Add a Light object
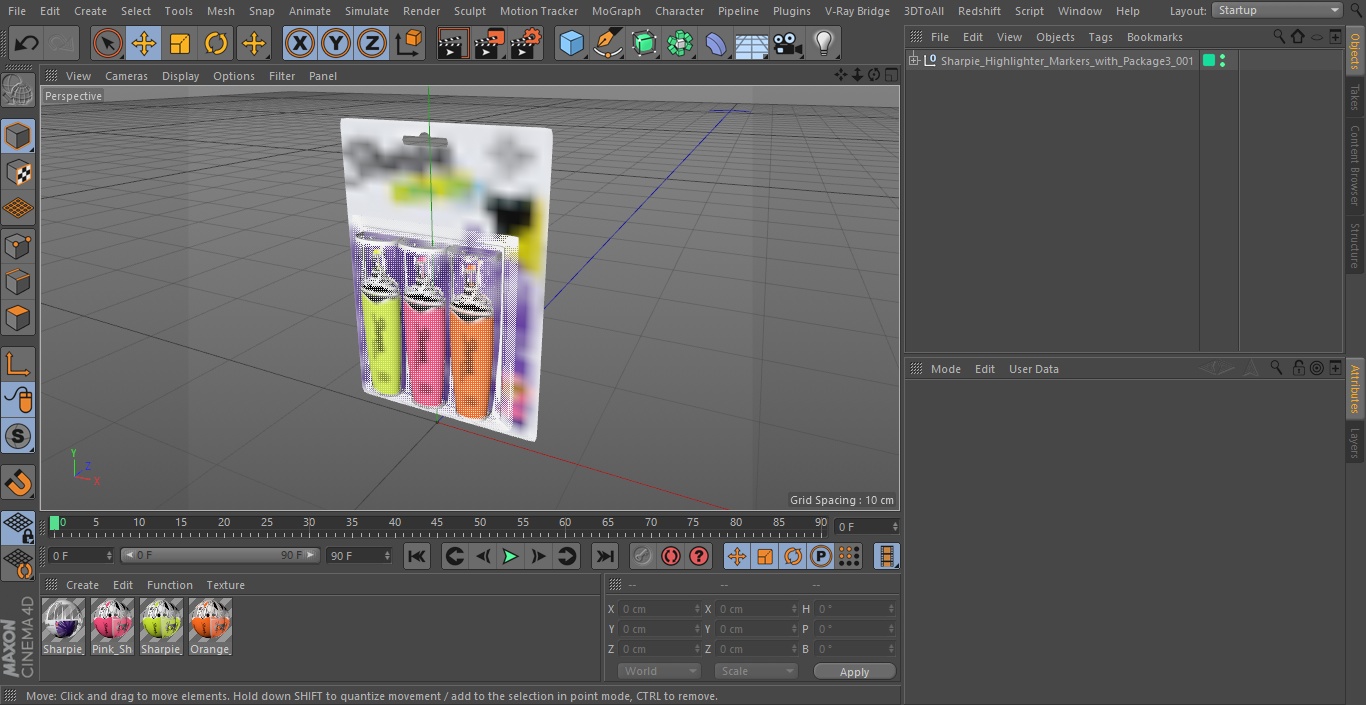Screen dimensions: 1366x705 coord(824,43)
